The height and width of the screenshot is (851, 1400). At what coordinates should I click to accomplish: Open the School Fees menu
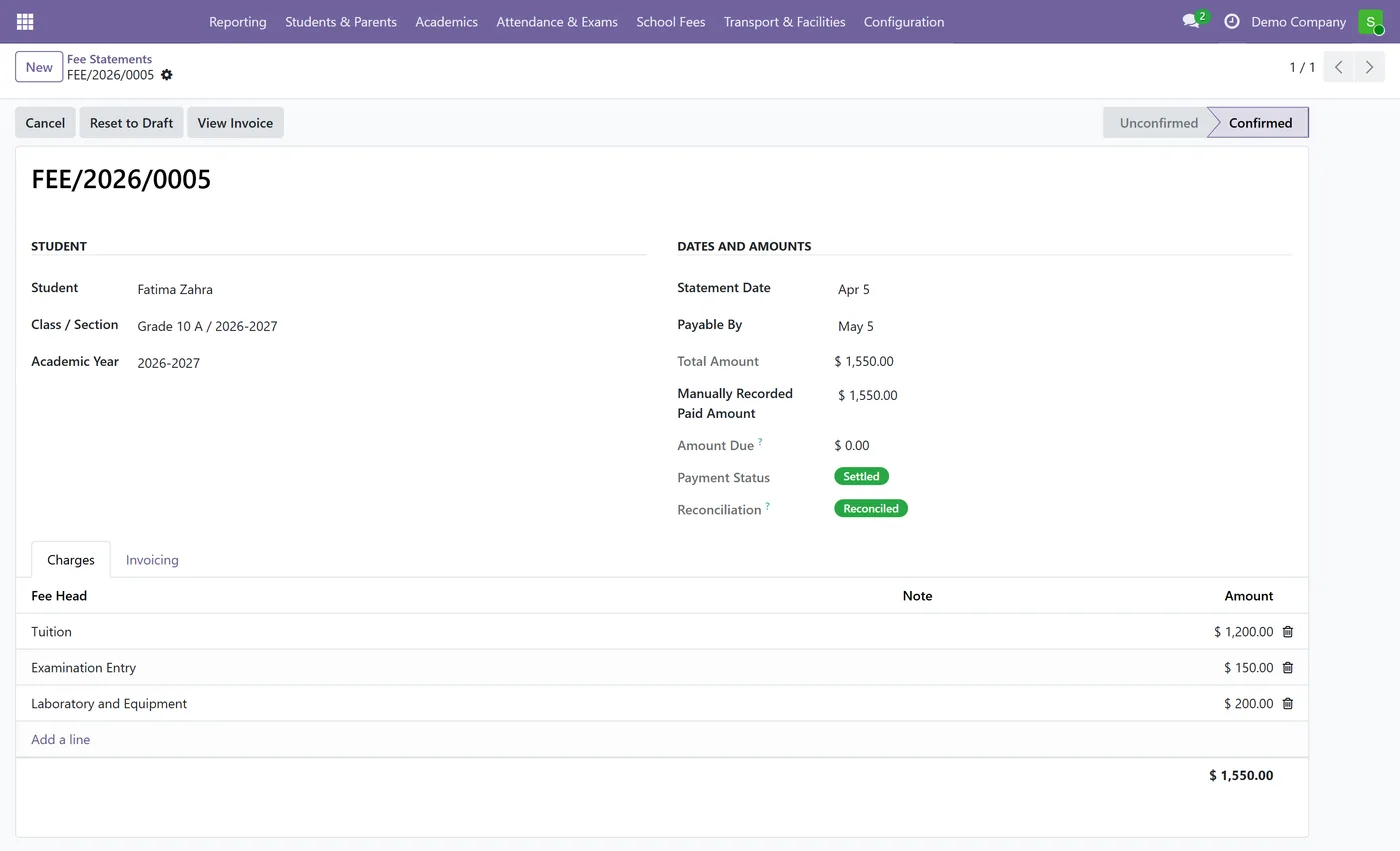(671, 21)
